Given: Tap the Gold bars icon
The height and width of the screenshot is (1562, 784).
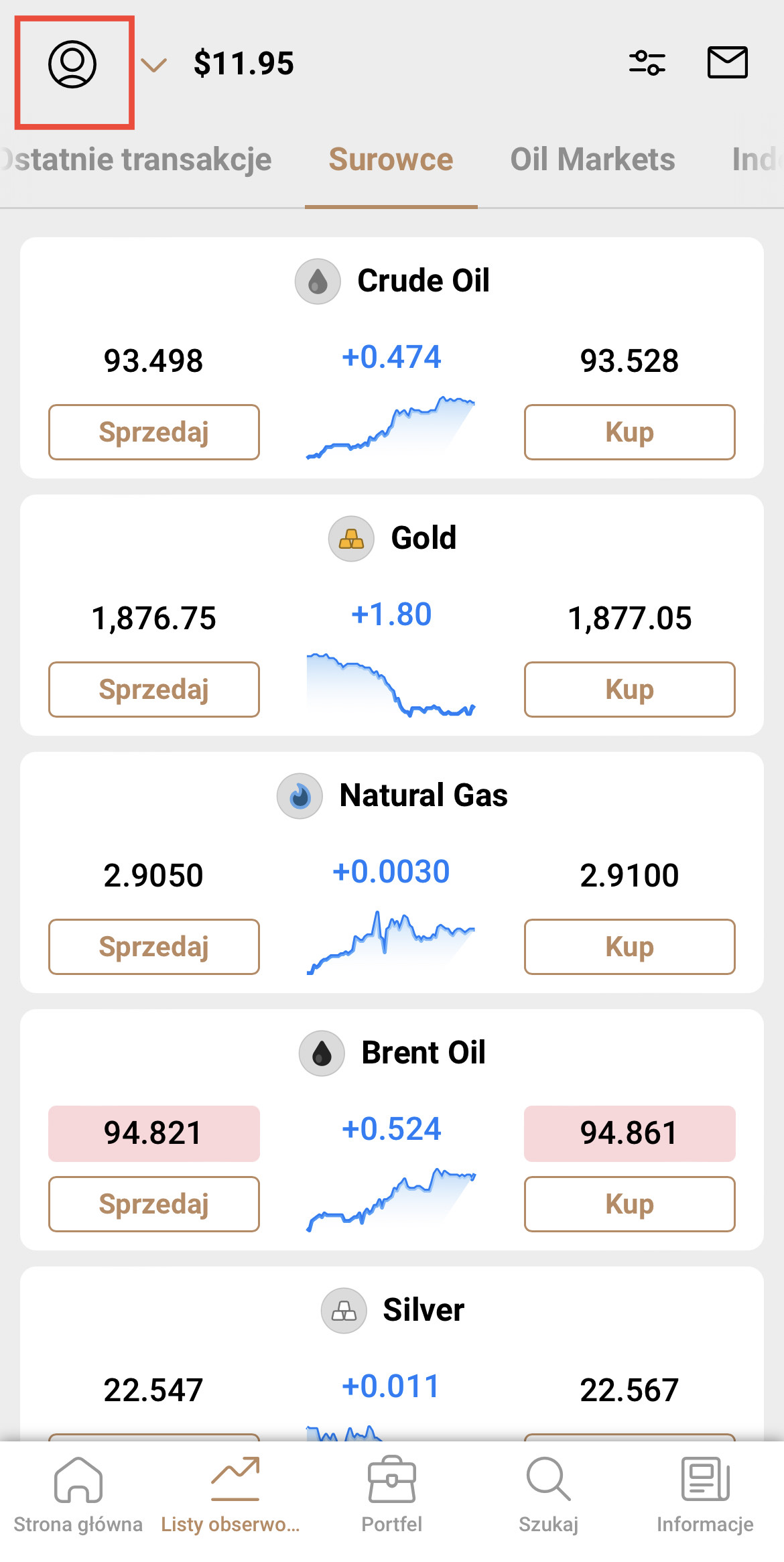Looking at the screenshot, I should pyautogui.click(x=351, y=539).
